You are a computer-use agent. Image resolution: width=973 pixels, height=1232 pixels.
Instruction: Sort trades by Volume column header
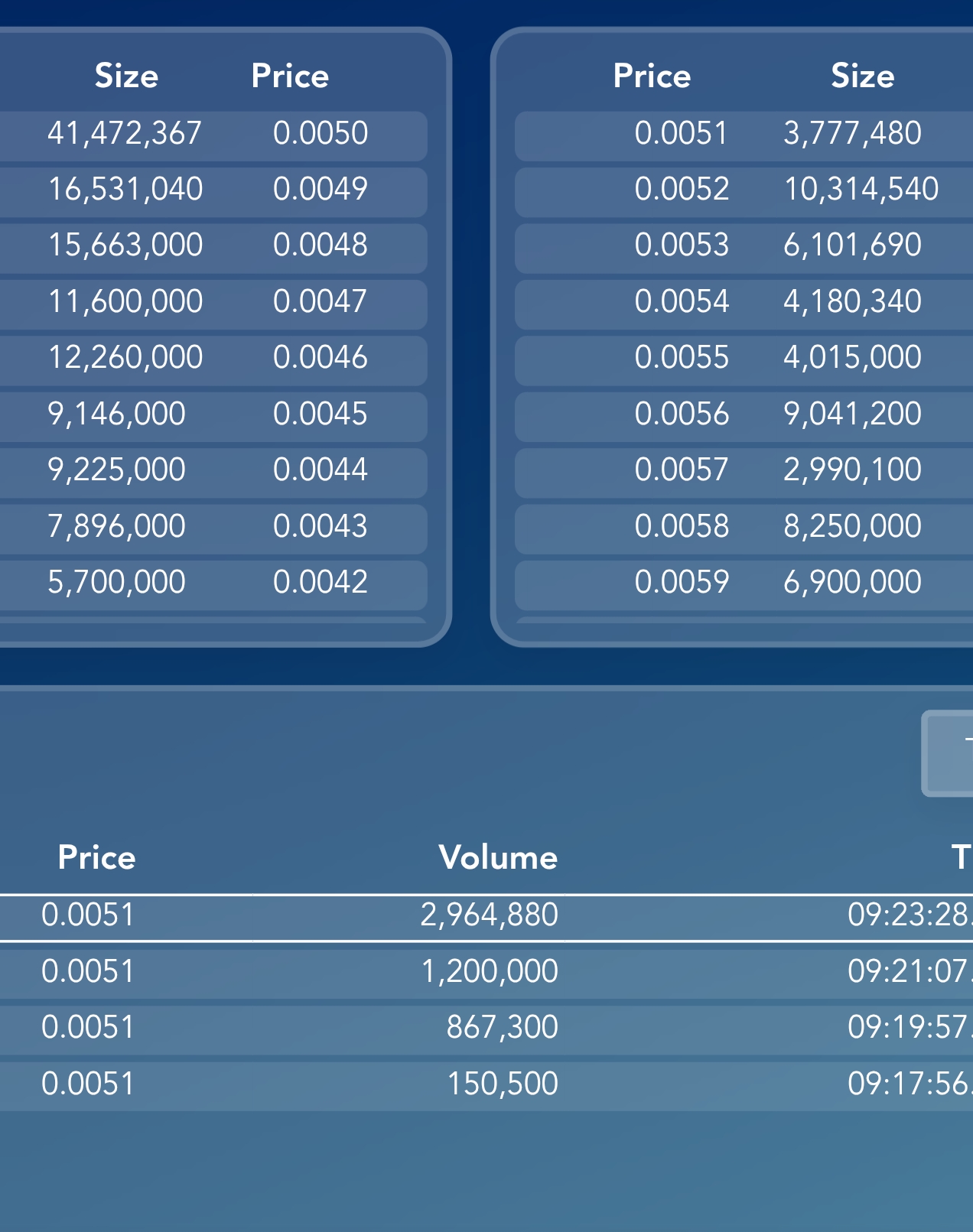point(498,857)
